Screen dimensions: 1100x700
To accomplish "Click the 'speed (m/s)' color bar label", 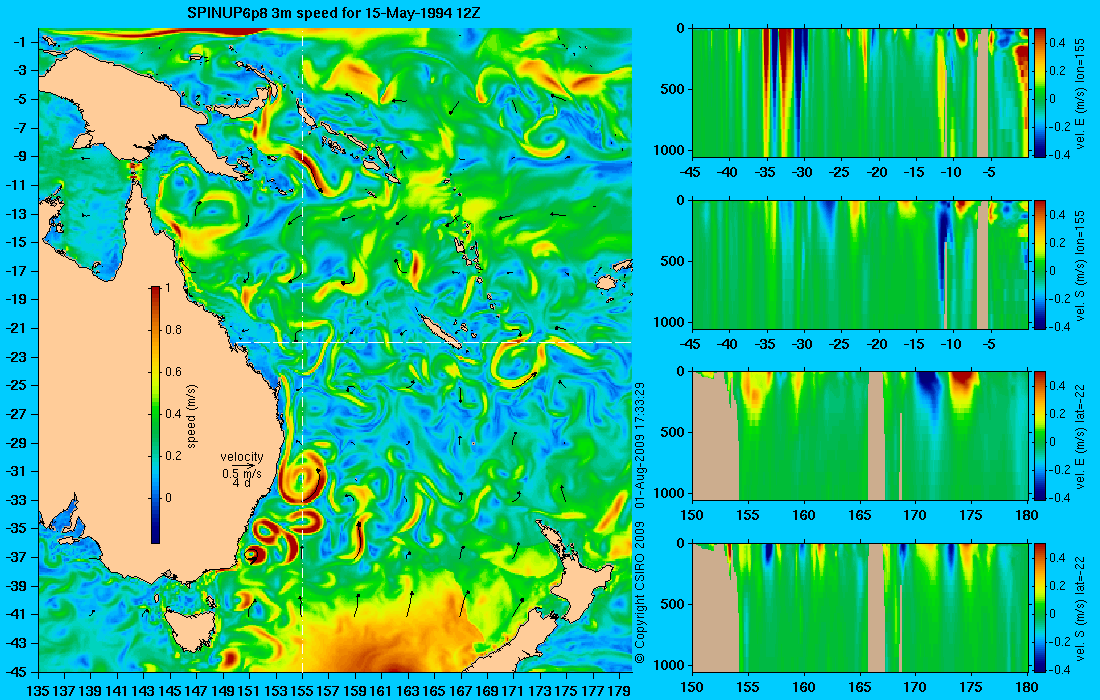I will (192, 415).
